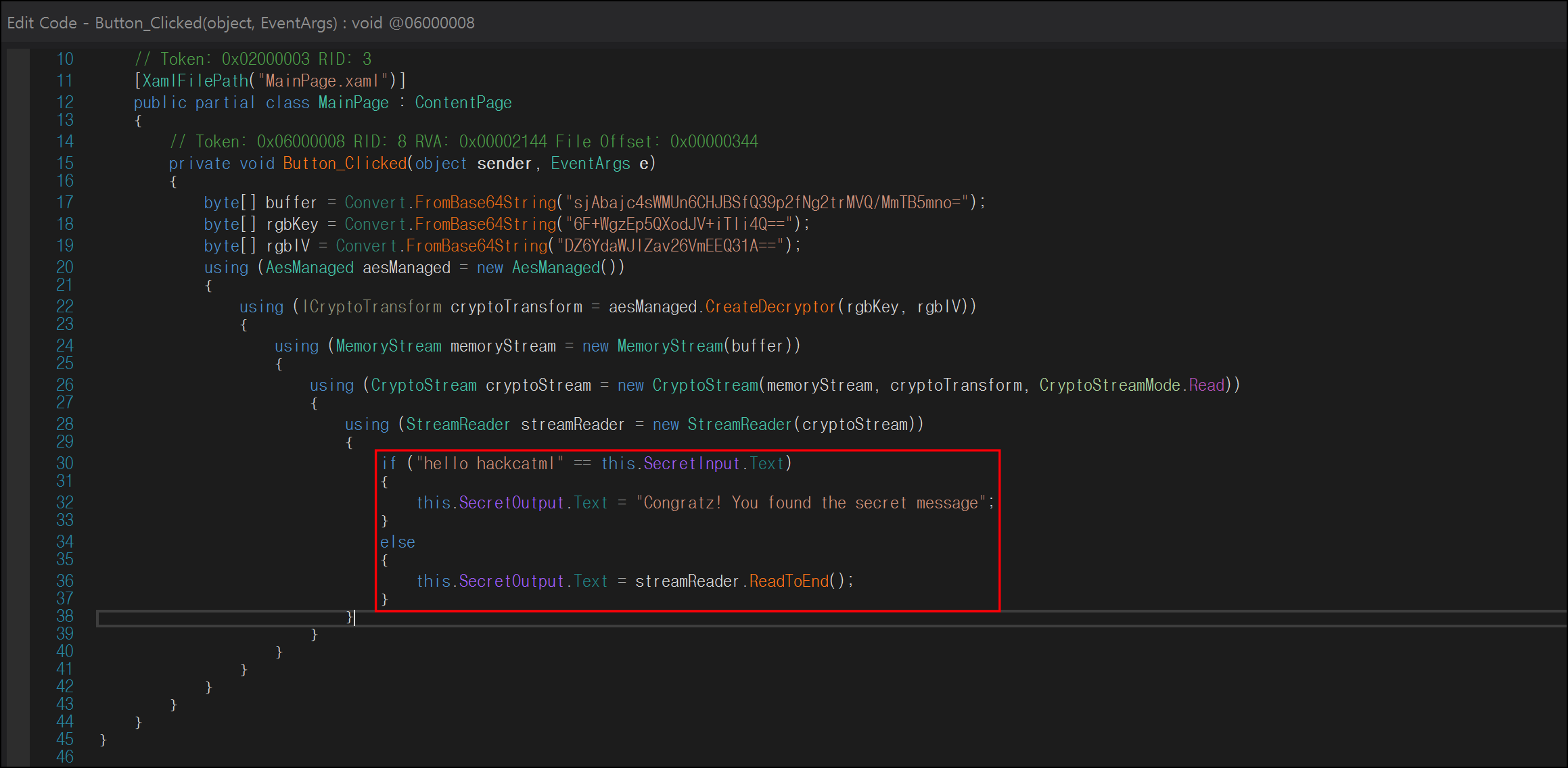Click the MainPage class name
This screenshot has height=768, width=1568.
point(353,103)
